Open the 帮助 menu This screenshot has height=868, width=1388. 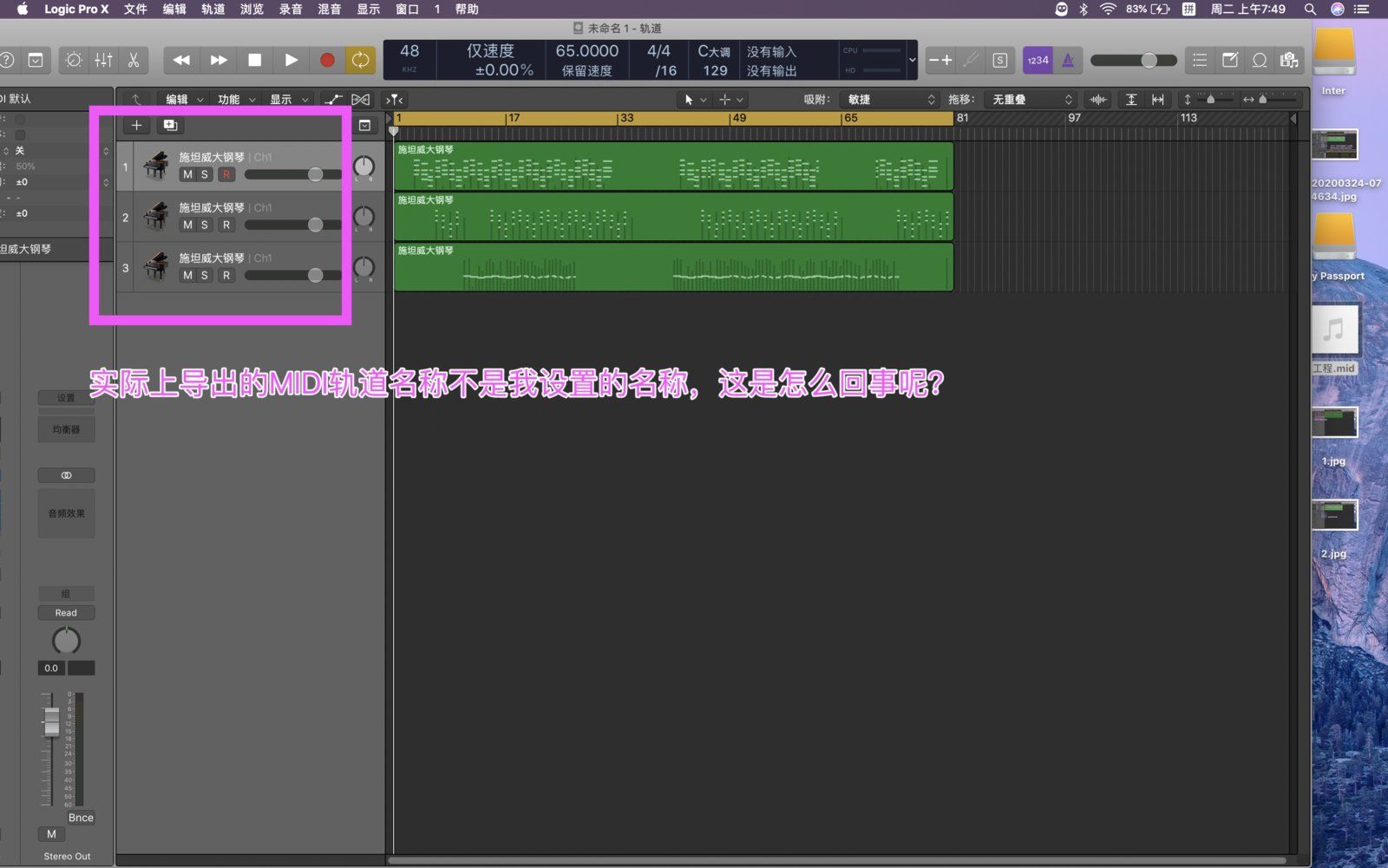(467, 9)
